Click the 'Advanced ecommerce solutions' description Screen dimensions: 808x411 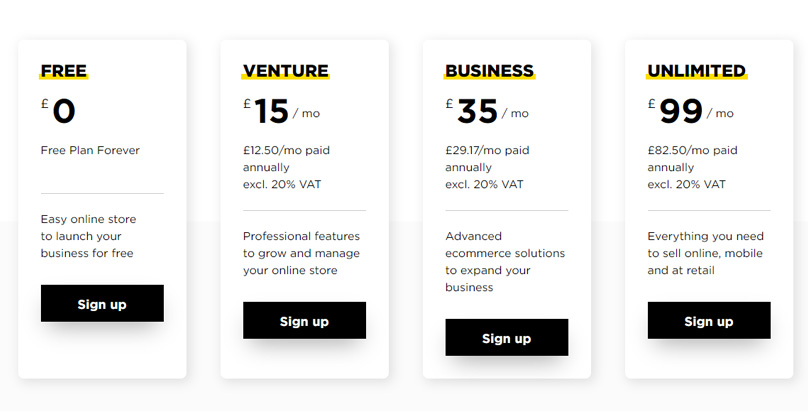tap(505, 262)
